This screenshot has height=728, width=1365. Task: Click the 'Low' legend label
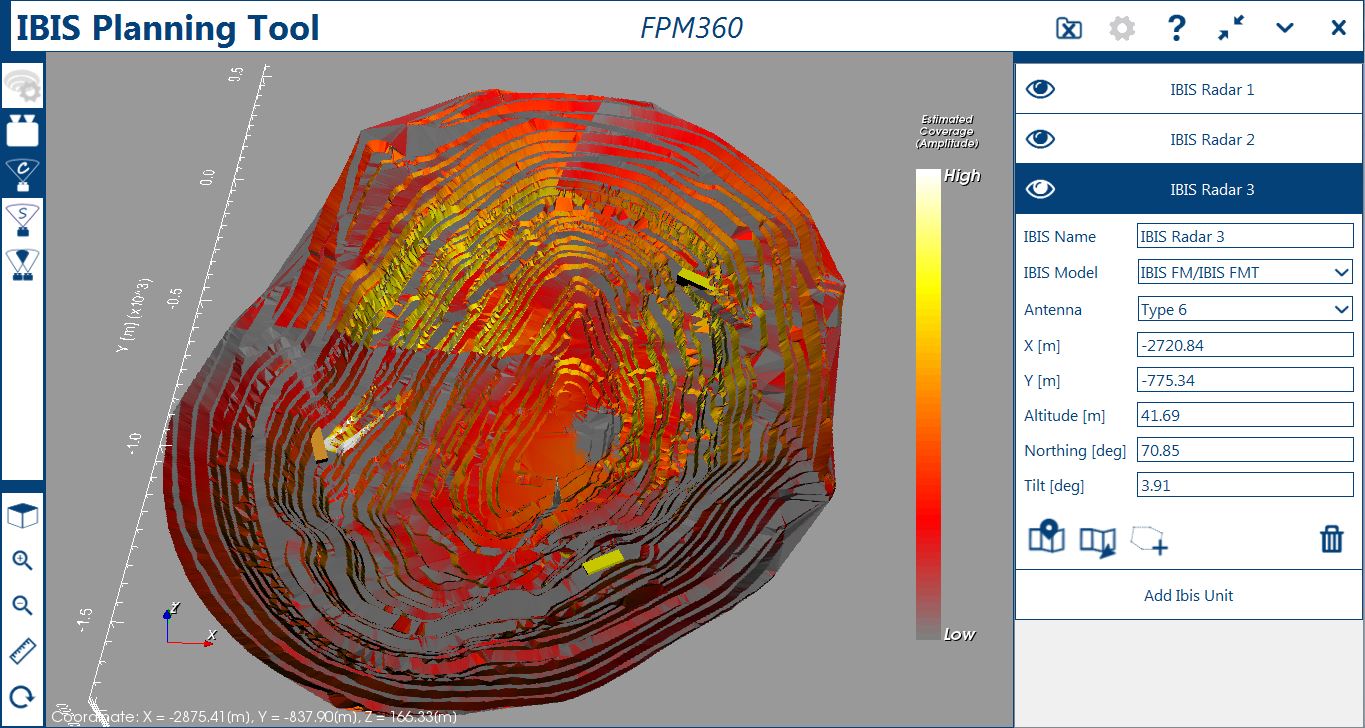tap(959, 634)
